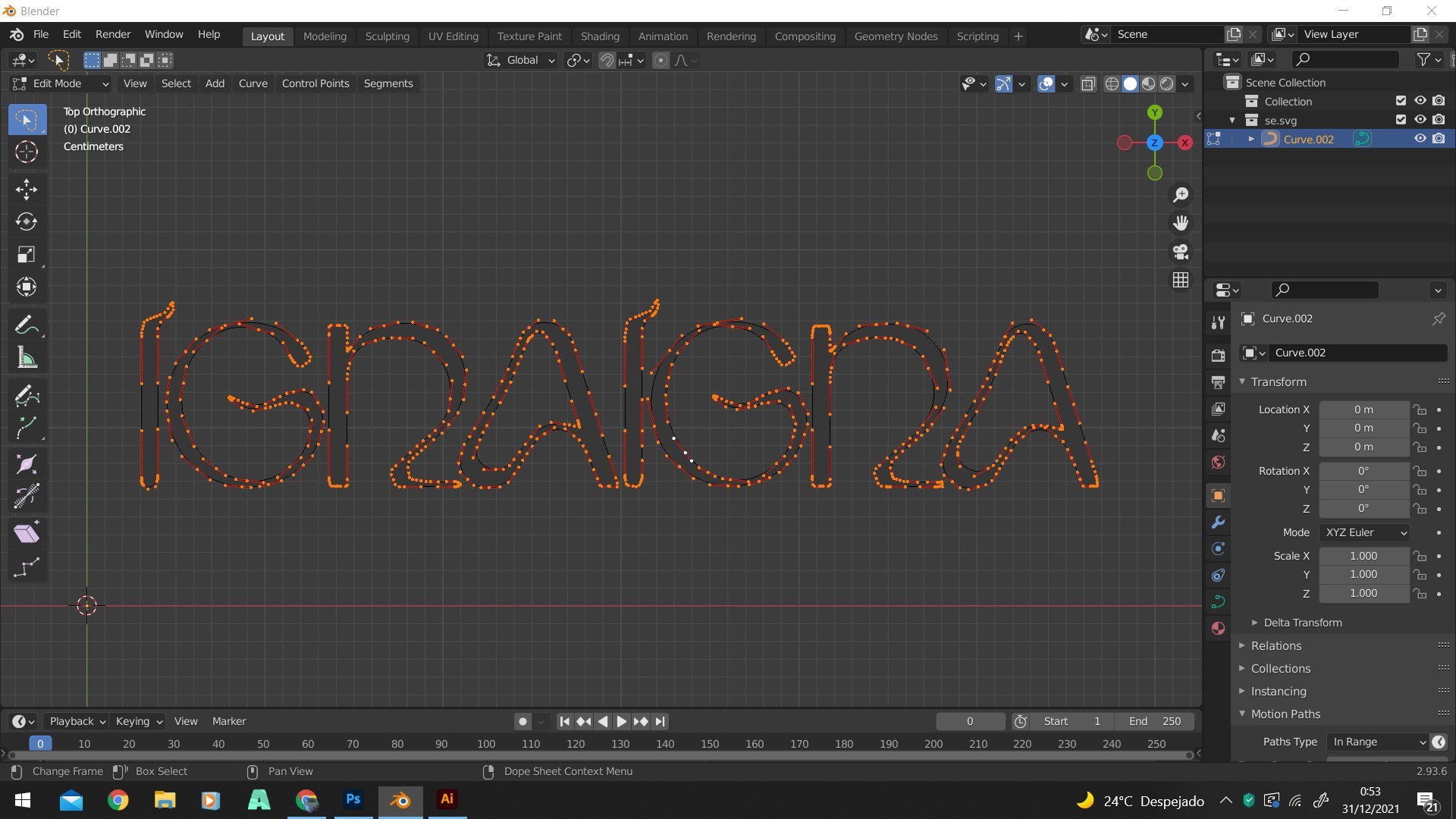1456x819 pixels.
Task: Open the Object Data curve properties tab
Action: click(x=1218, y=601)
